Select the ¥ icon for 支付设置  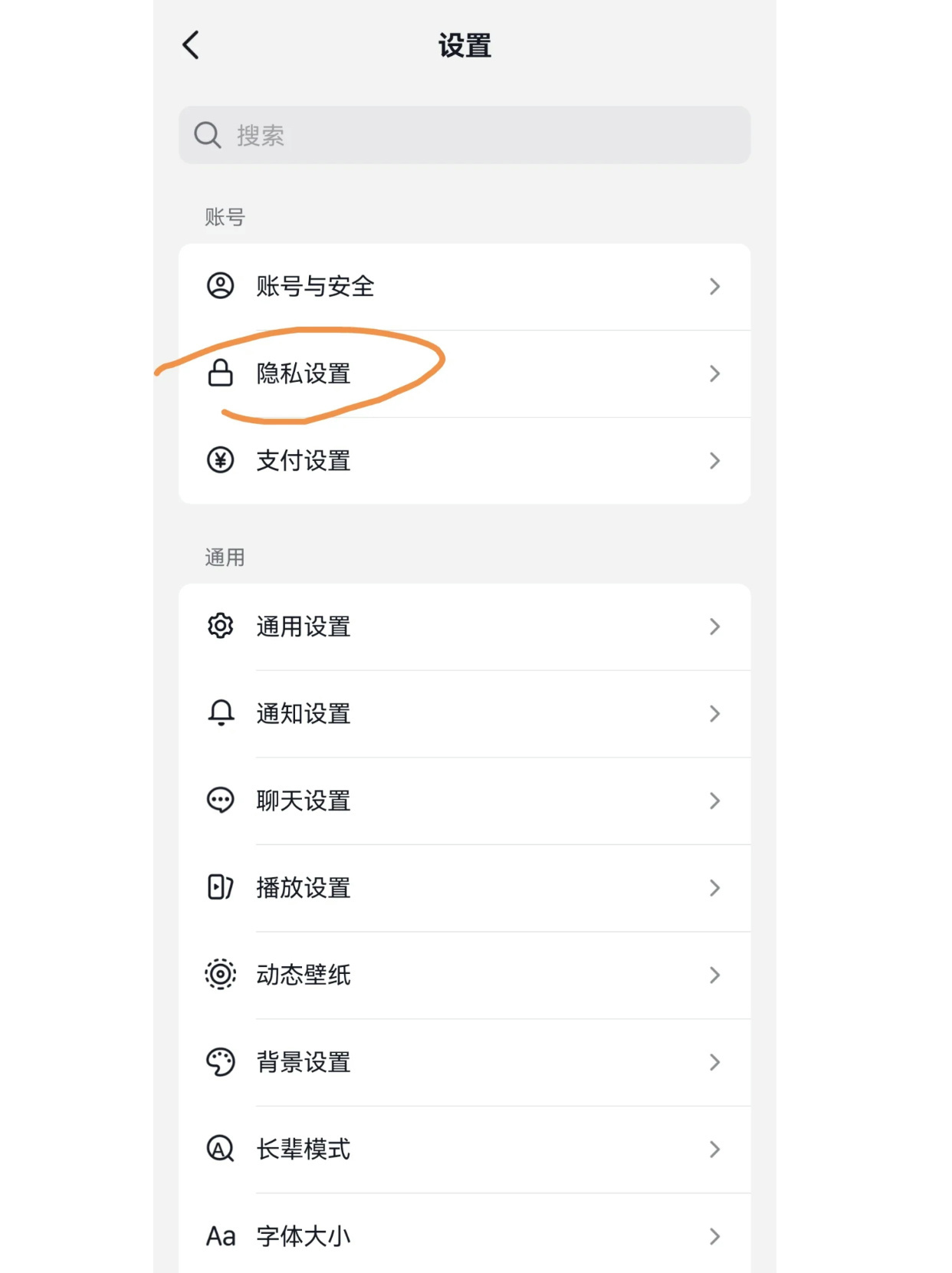[220, 460]
